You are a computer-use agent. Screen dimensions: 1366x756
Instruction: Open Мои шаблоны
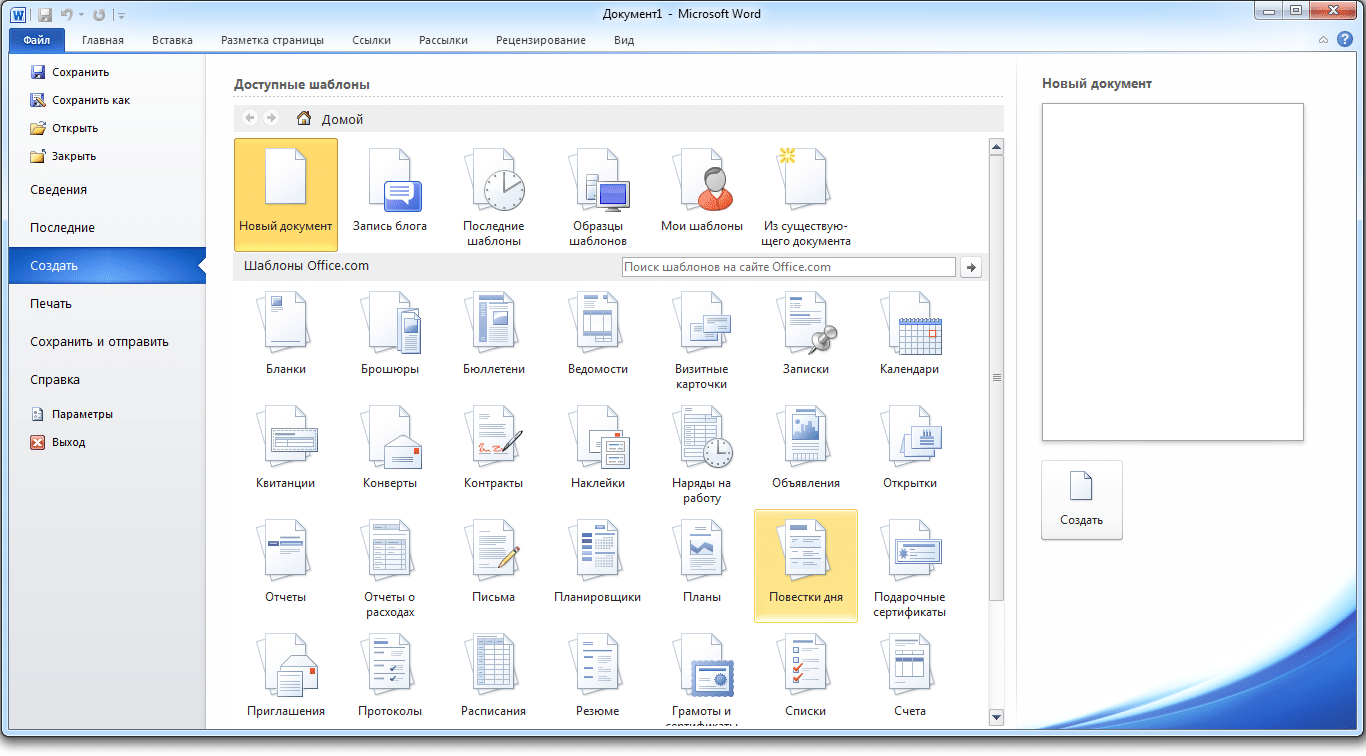tap(702, 194)
